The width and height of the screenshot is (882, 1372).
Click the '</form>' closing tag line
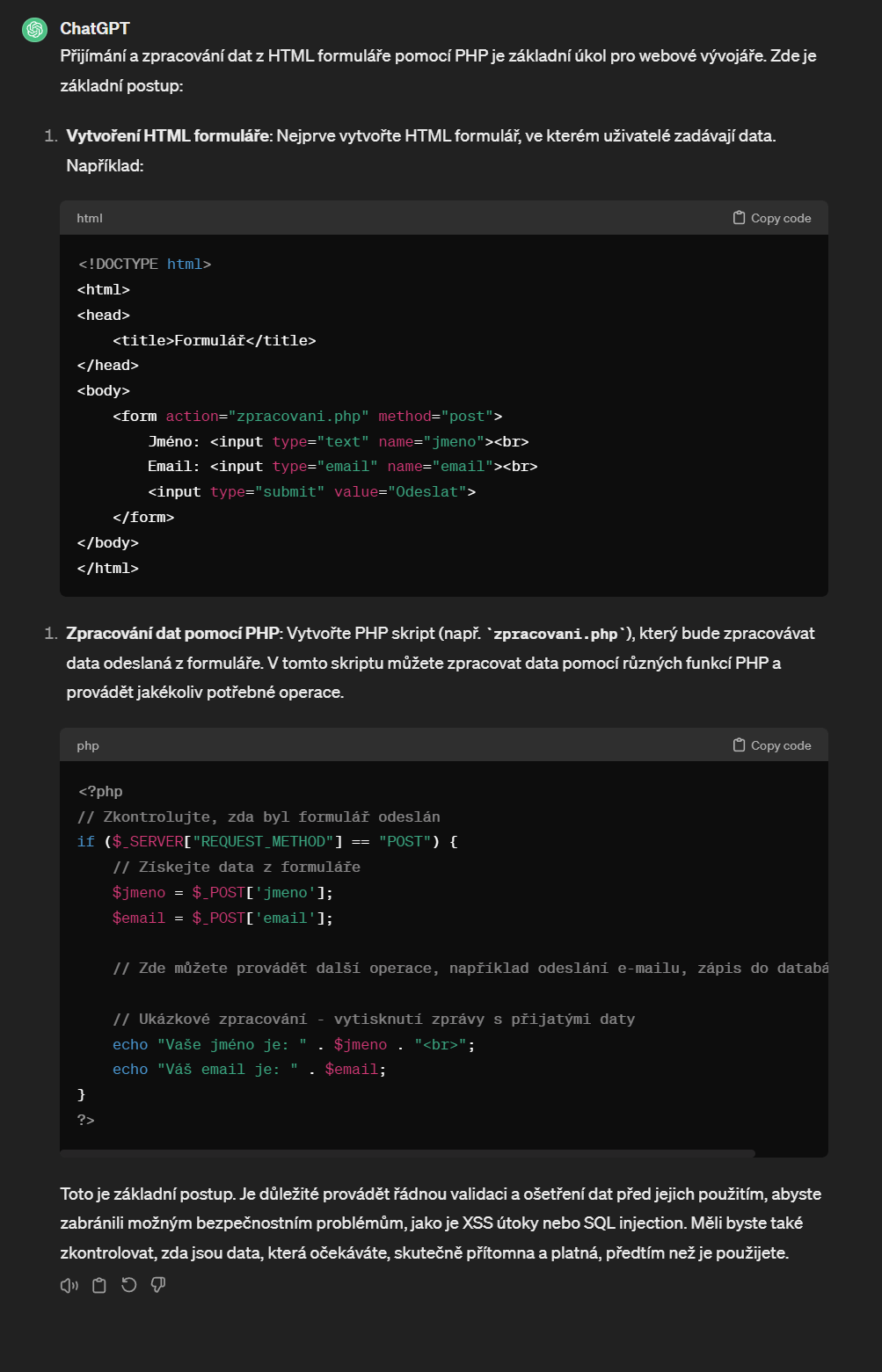click(143, 517)
